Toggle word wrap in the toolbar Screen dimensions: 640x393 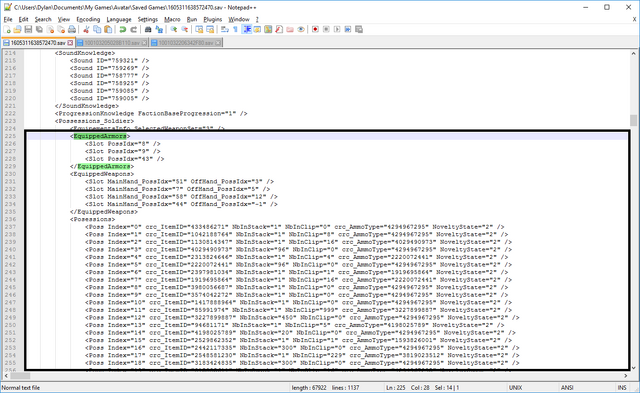(225, 29)
